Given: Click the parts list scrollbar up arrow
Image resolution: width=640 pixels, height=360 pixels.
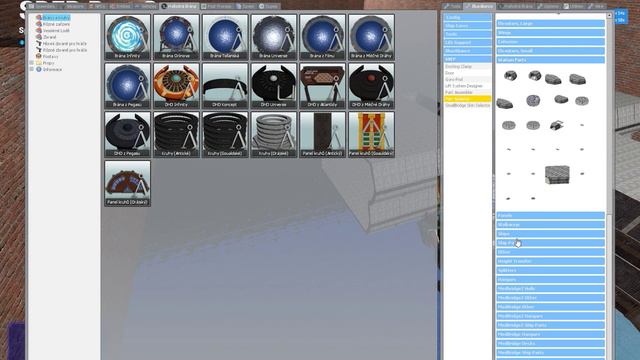Looking at the screenshot, I should pos(609,16).
